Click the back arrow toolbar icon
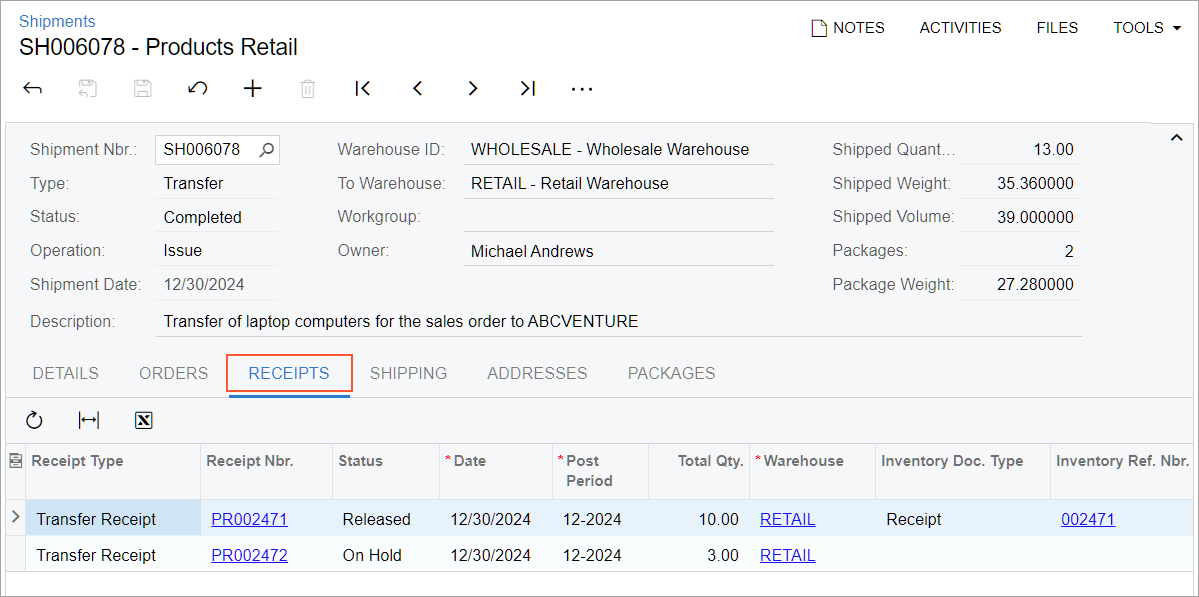Screen dimensions: 1199x597 pos(32,89)
